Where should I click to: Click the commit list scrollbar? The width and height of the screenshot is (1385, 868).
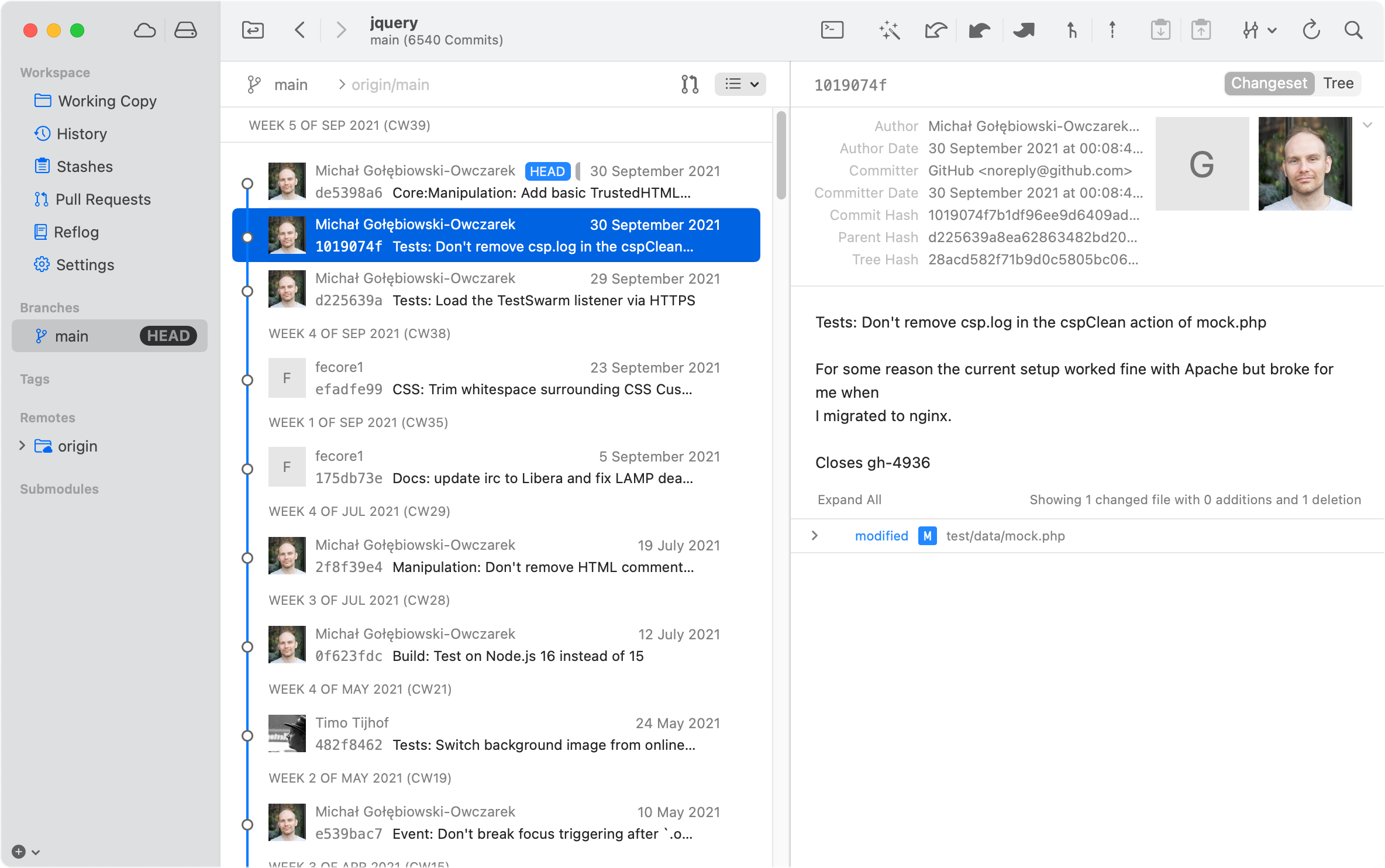pos(781,156)
